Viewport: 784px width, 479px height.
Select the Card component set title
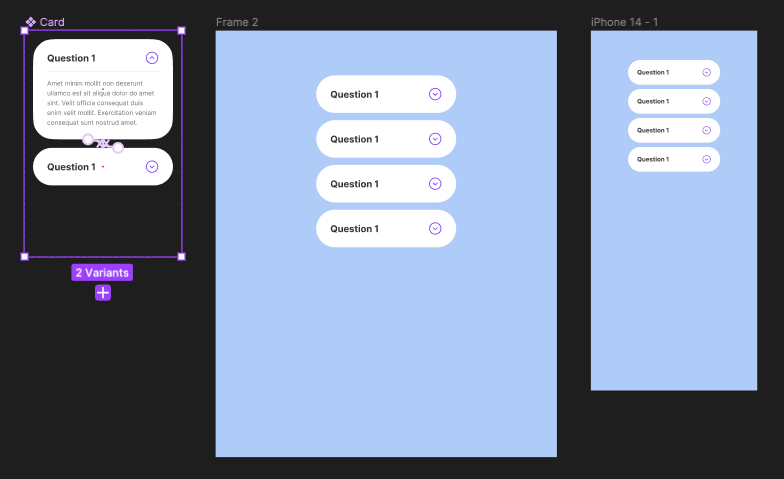click(x=52, y=22)
